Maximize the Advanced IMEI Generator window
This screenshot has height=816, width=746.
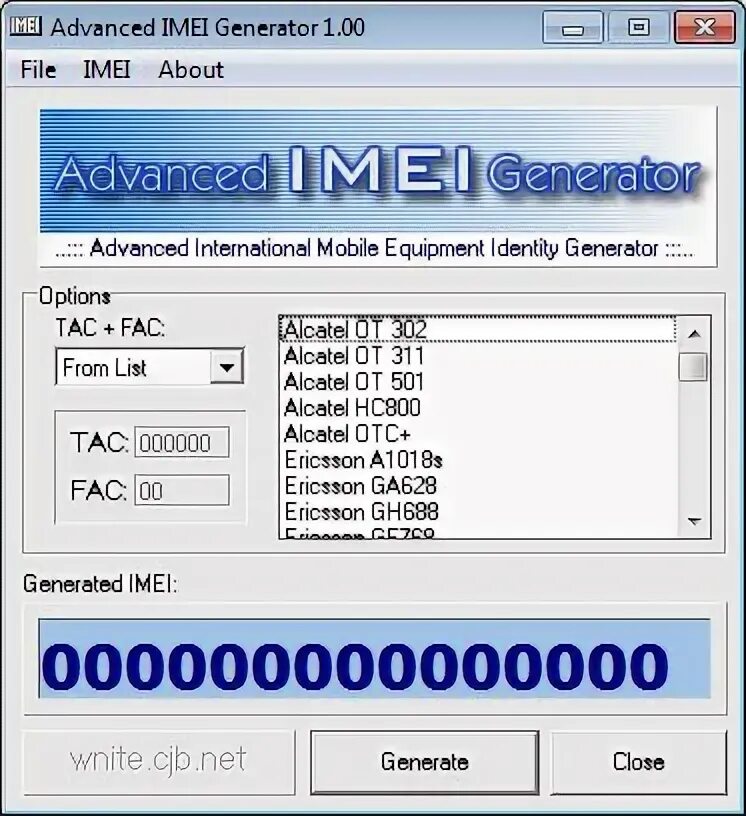pyautogui.click(x=639, y=27)
